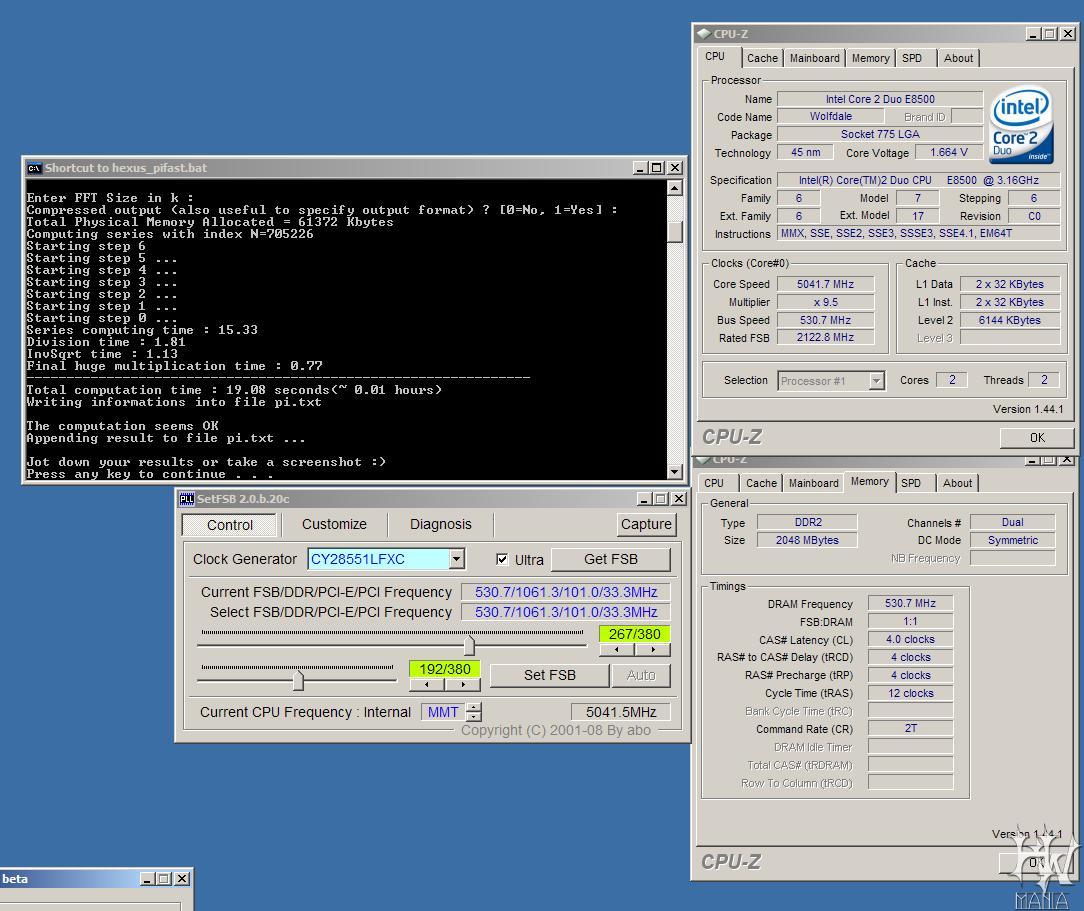Click the Auto button in SetFSB

pos(641,675)
